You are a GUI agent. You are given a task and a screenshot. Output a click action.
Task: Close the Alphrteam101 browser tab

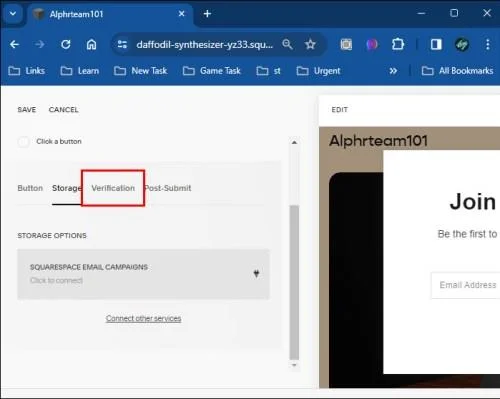[x=182, y=14]
